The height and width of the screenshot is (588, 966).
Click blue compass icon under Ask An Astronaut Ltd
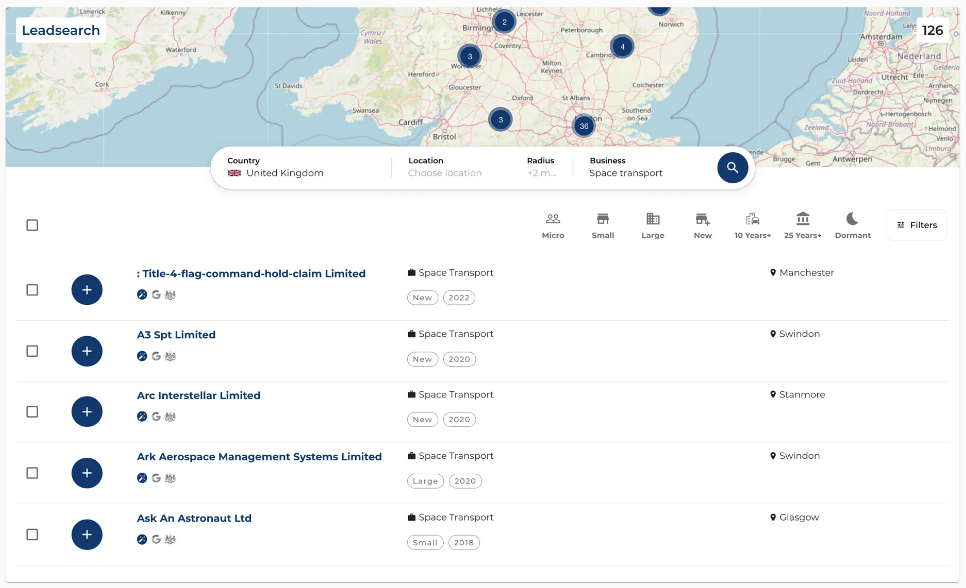pyautogui.click(x=142, y=539)
